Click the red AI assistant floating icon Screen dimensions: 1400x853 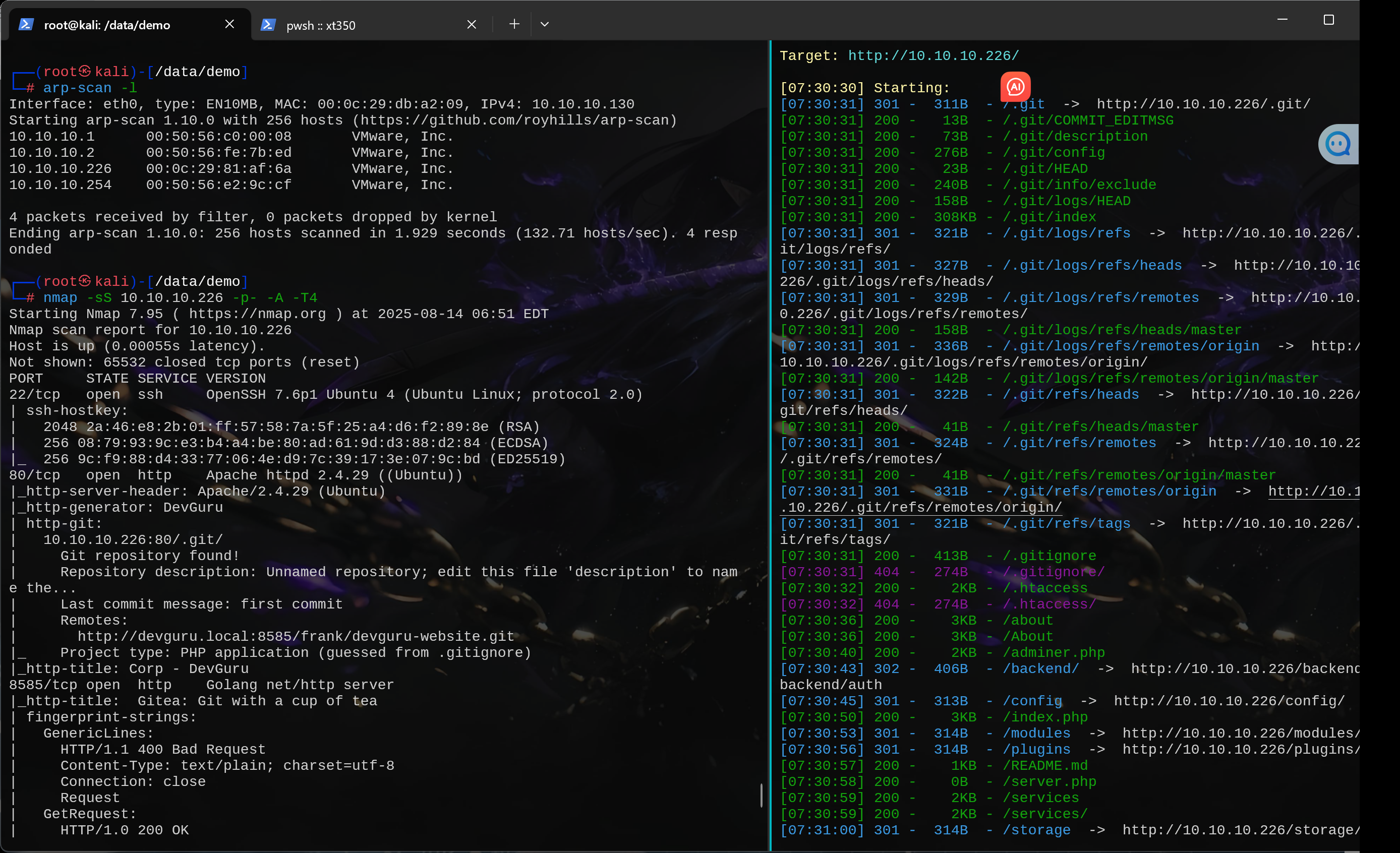pyautogui.click(x=1016, y=86)
